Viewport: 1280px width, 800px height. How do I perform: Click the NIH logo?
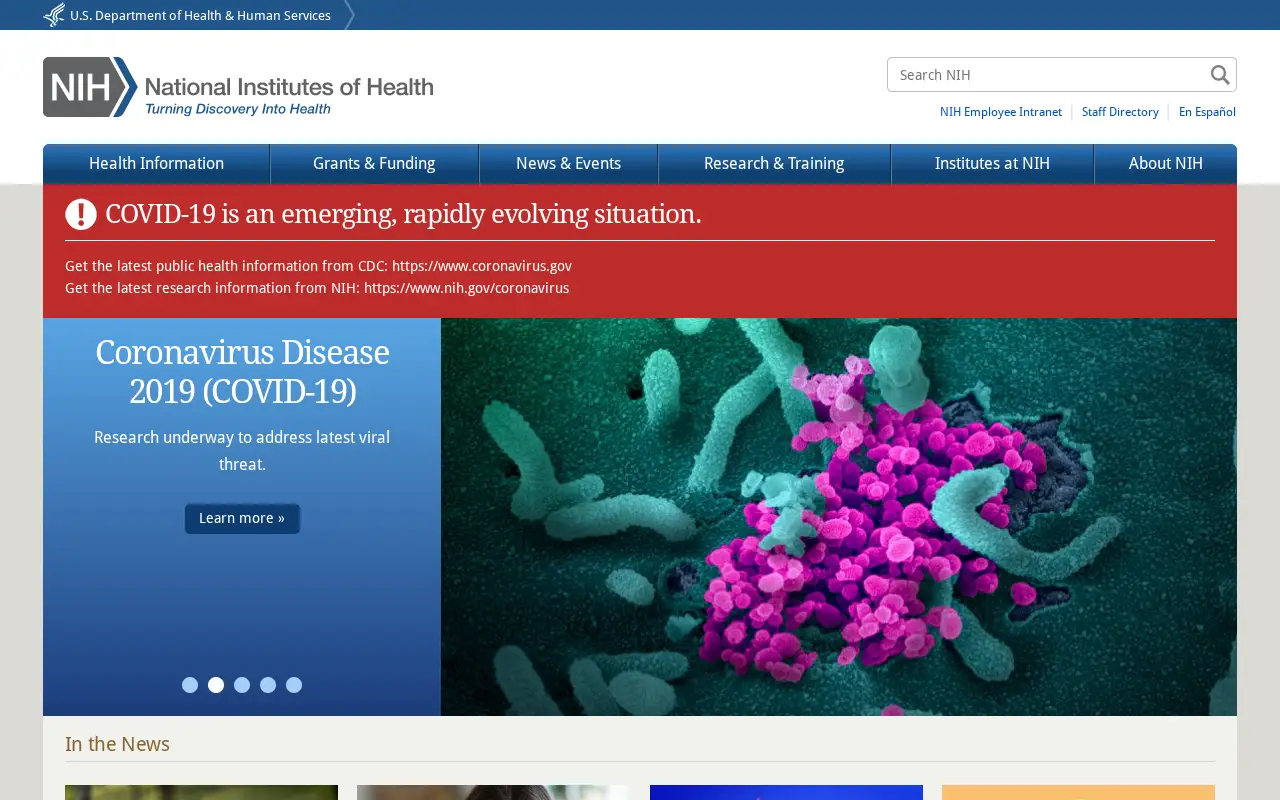238,87
